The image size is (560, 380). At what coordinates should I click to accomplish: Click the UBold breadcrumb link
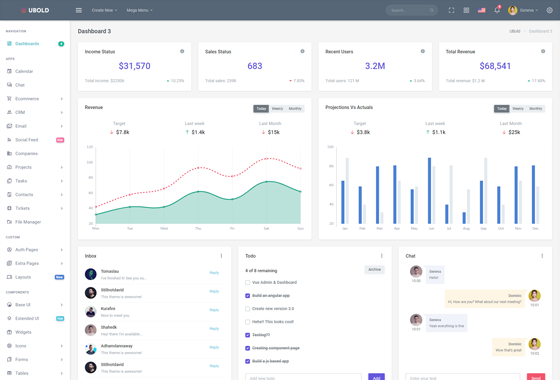[x=515, y=31]
